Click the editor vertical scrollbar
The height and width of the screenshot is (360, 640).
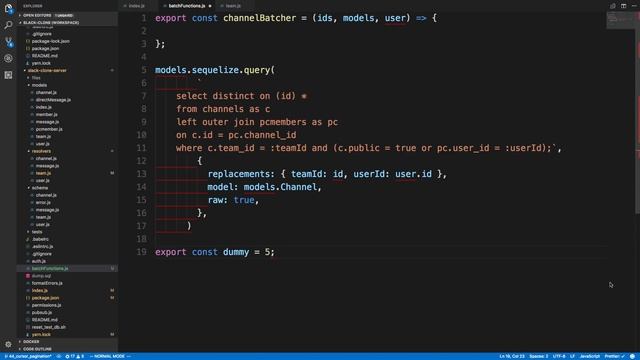point(637,112)
